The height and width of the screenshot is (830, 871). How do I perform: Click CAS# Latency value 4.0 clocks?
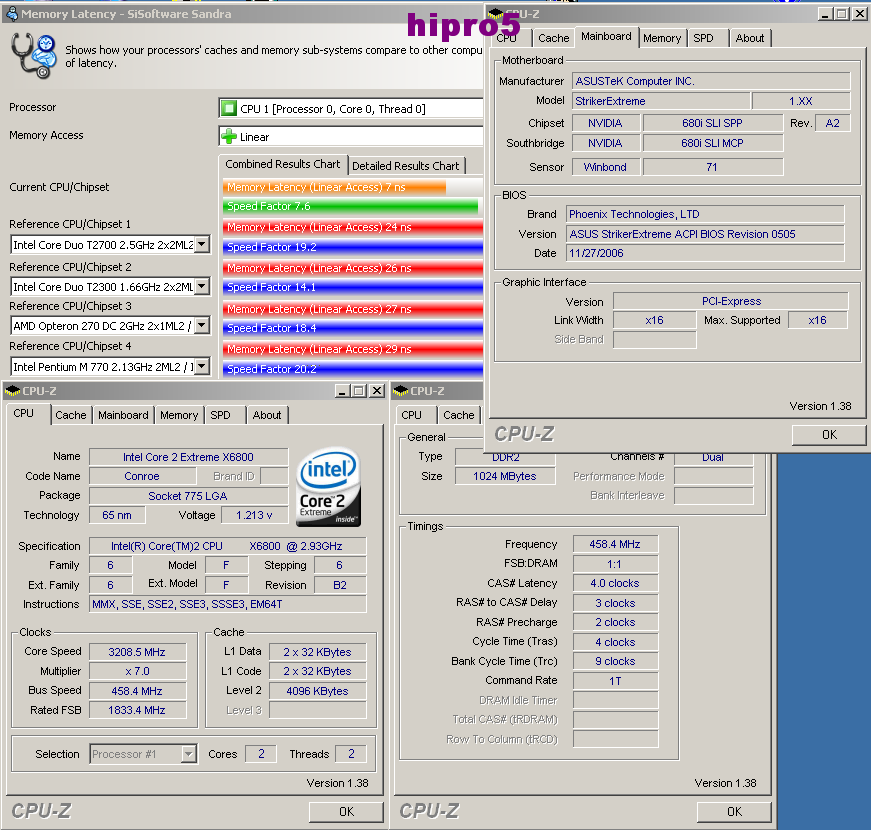[615, 583]
